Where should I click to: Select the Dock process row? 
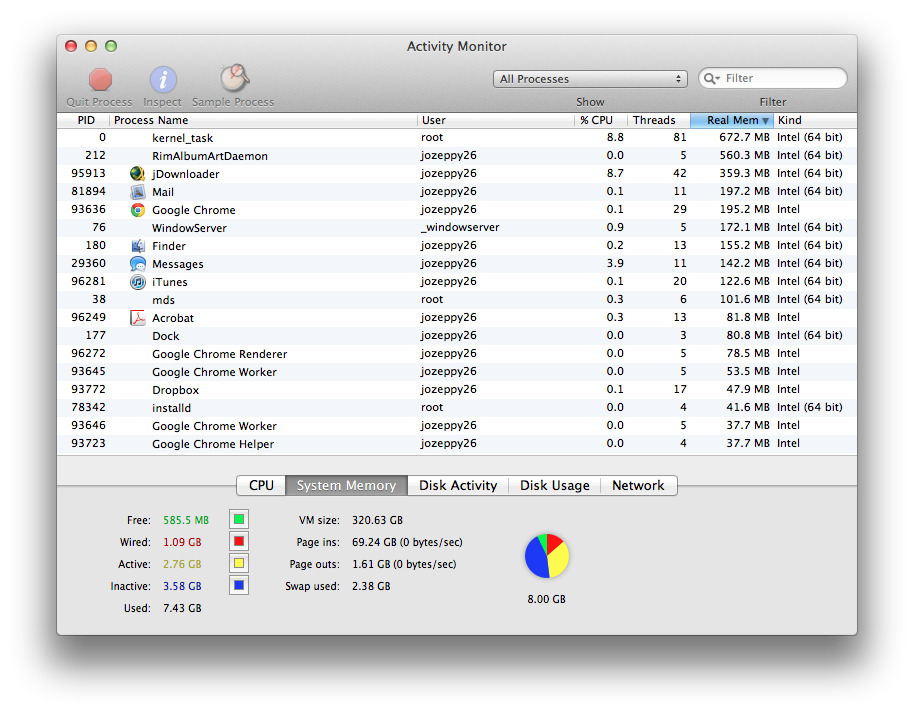click(x=457, y=336)
